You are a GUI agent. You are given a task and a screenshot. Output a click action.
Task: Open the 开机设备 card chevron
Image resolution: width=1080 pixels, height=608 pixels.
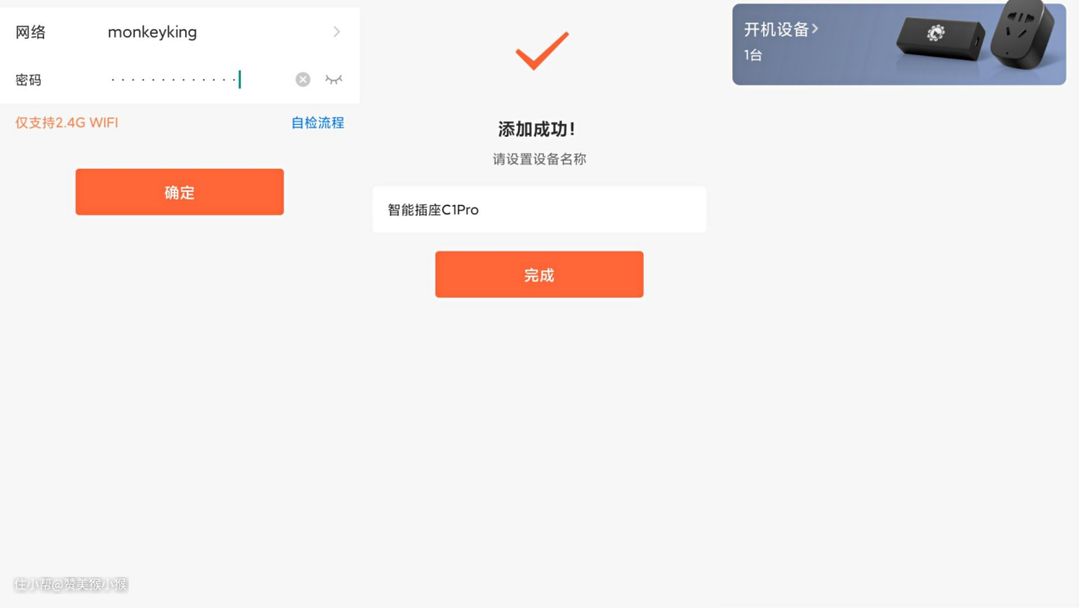816,29
